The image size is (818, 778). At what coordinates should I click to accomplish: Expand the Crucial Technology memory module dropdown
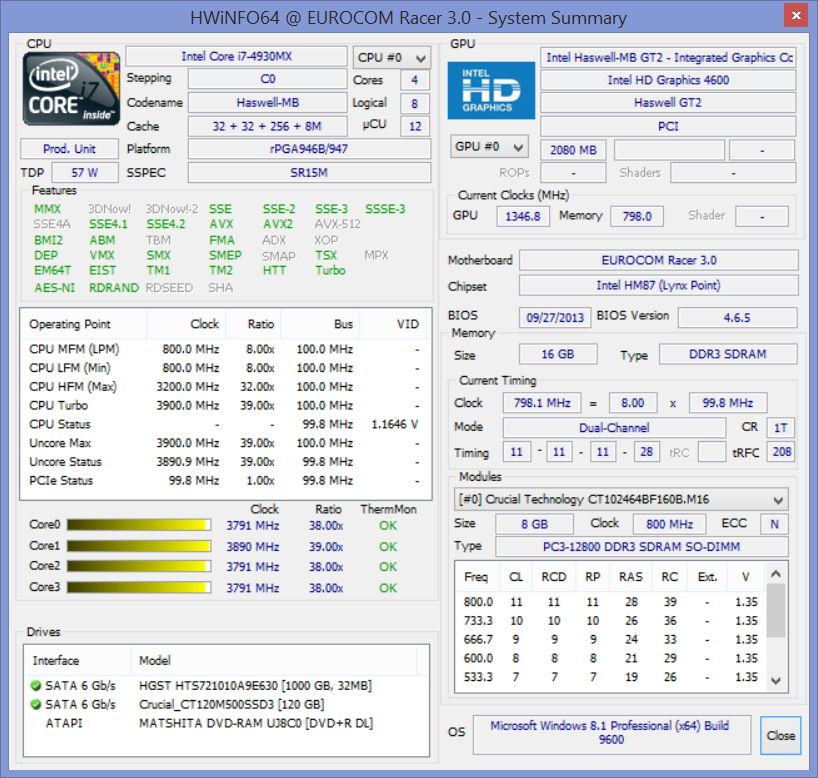tap(621, 499)
